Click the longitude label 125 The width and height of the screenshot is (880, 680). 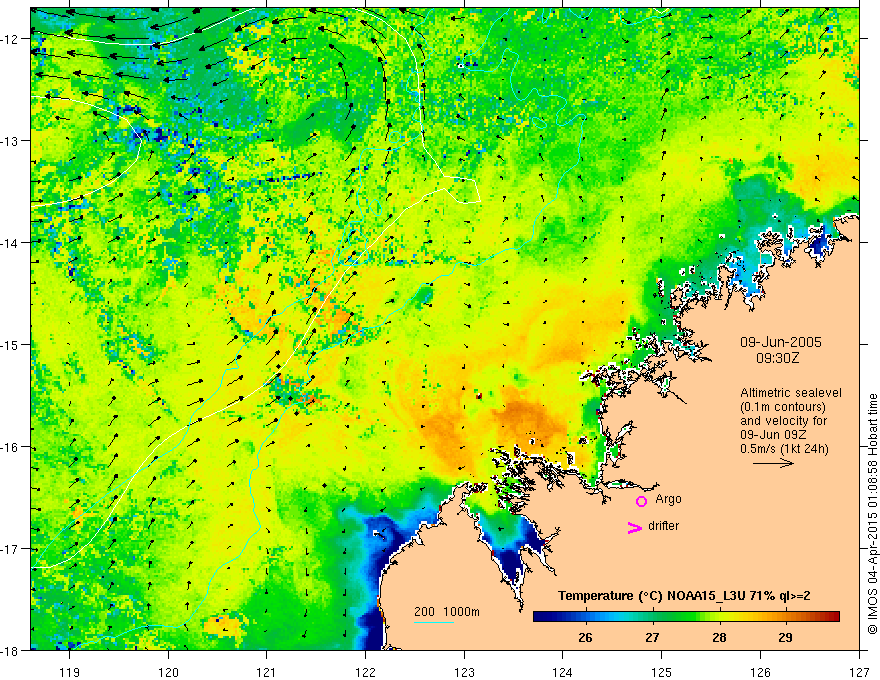point(662,672)
